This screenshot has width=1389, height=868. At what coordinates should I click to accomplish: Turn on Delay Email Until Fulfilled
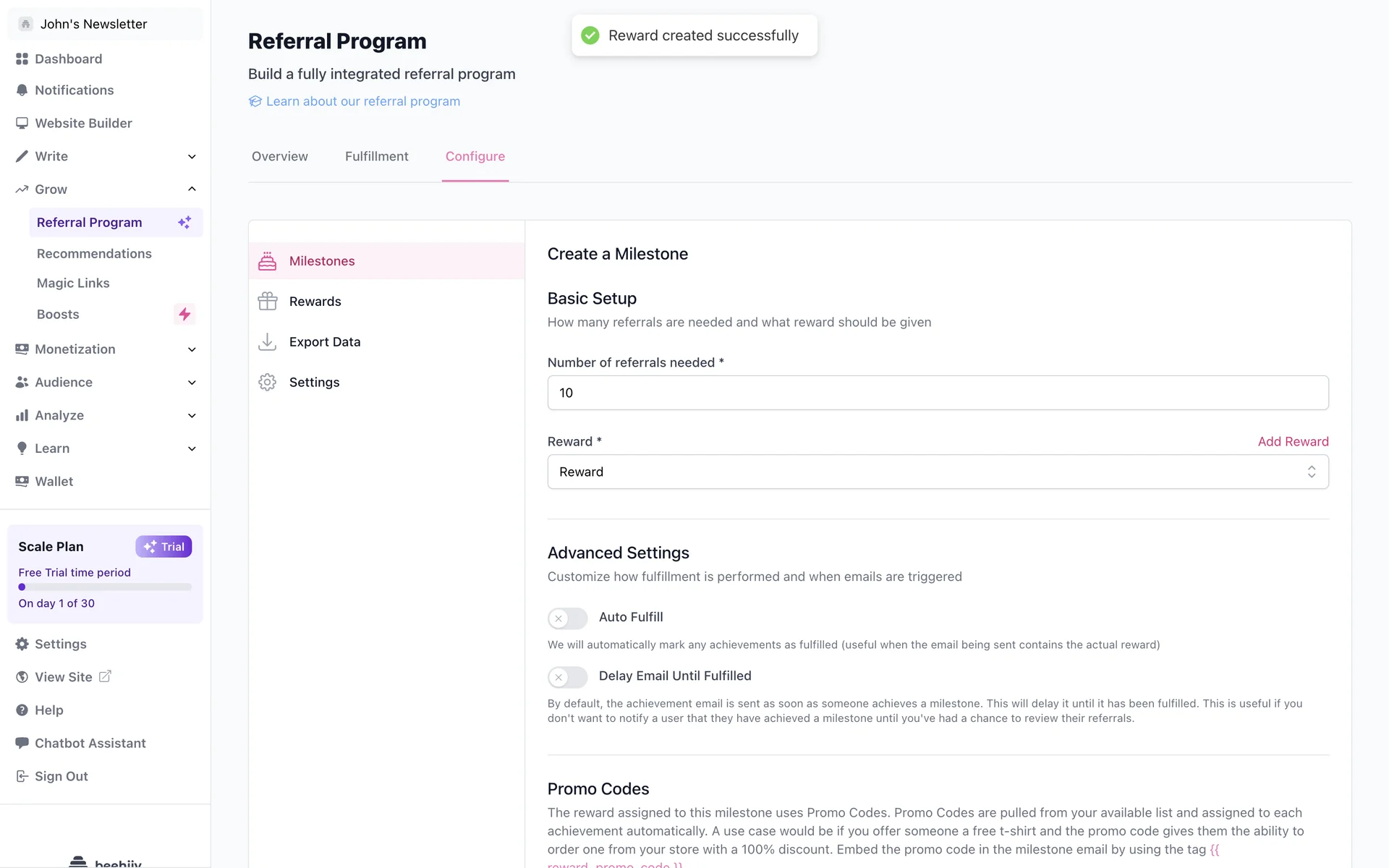568,677
